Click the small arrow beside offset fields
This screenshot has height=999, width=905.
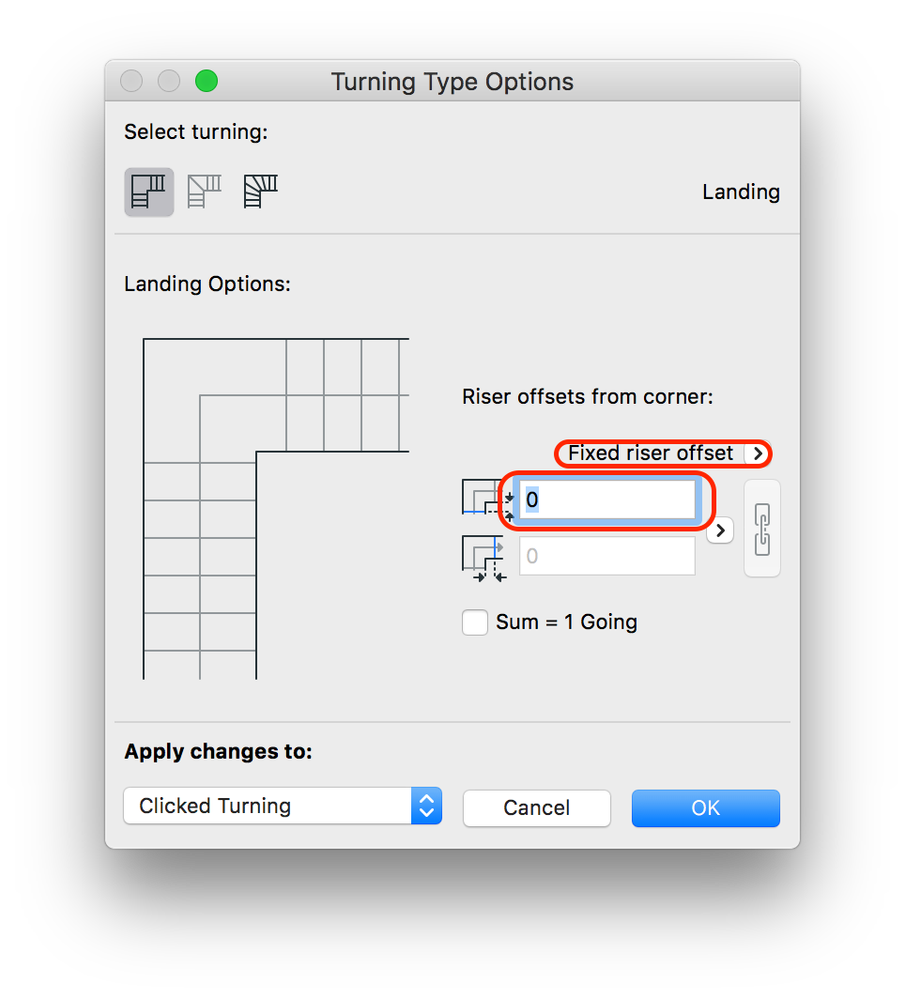tap(720, 530)
